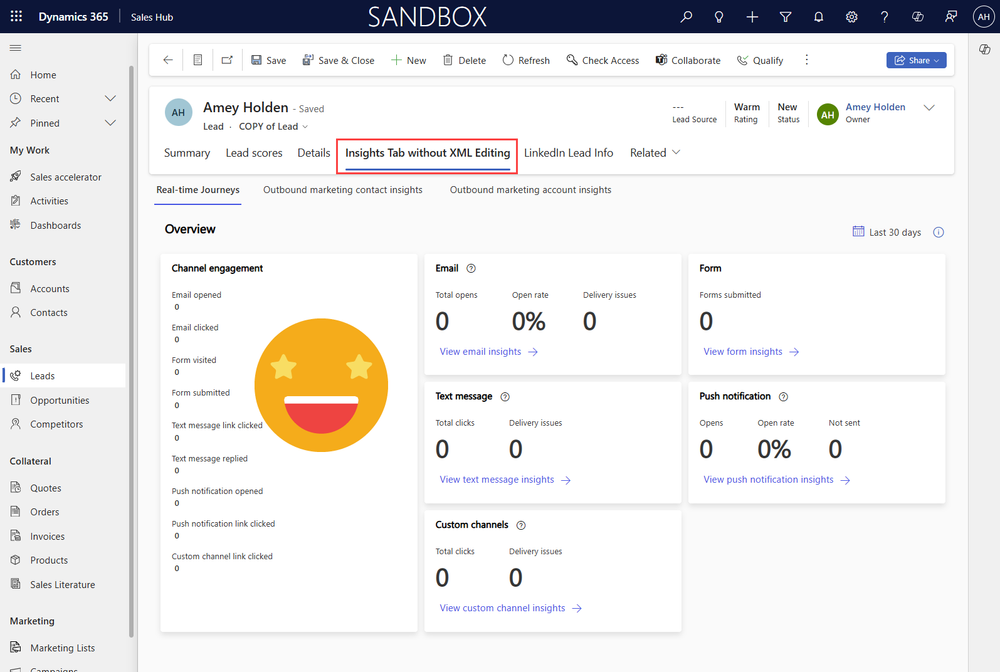
Task: Expand Pinned in the sidebar
Action: coord(110,122)
